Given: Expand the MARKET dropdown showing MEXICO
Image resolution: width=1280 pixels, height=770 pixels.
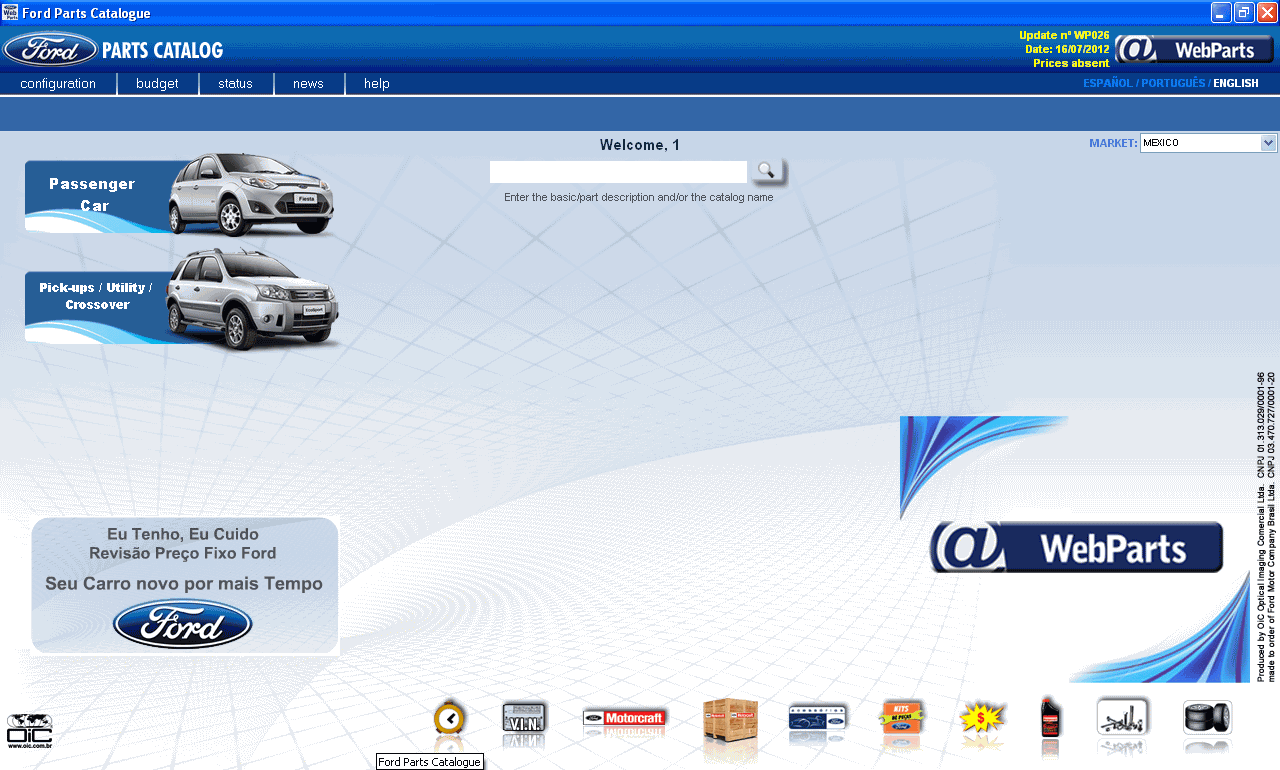Looking at the screenshot, I should tap(1266, 142).
